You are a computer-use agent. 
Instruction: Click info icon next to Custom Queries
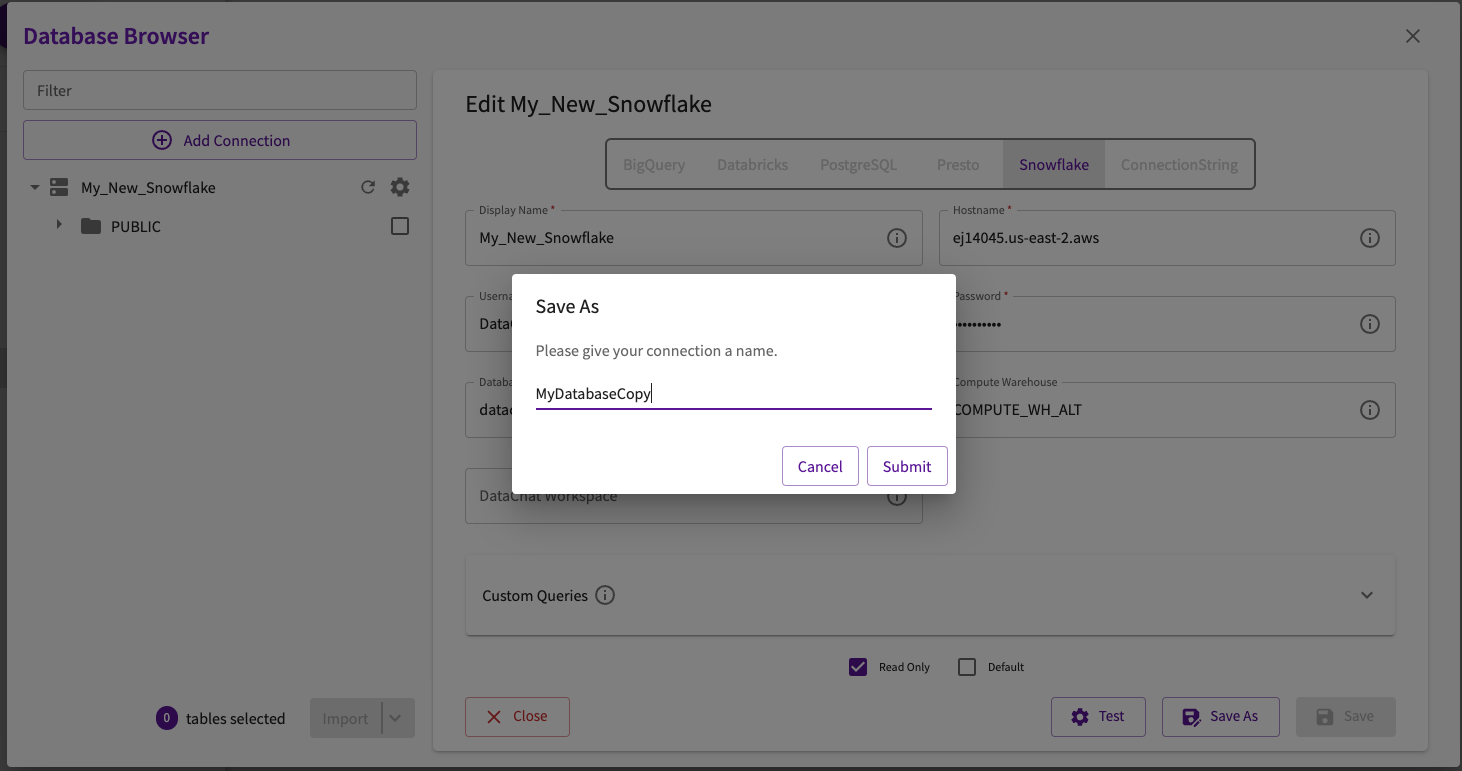click(605, 595)
